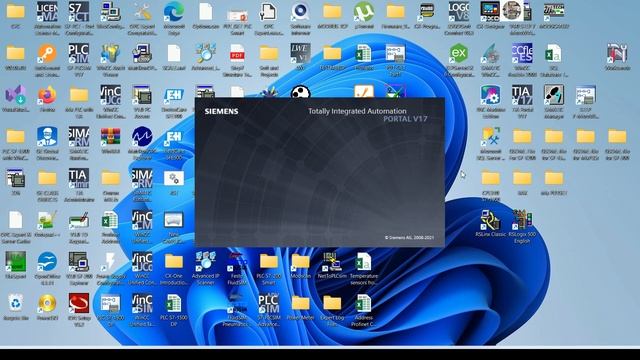This screenshot has width=640, height=360.
Task: Open the OPC folder in top-left corner
Action: tap(16, 12)
